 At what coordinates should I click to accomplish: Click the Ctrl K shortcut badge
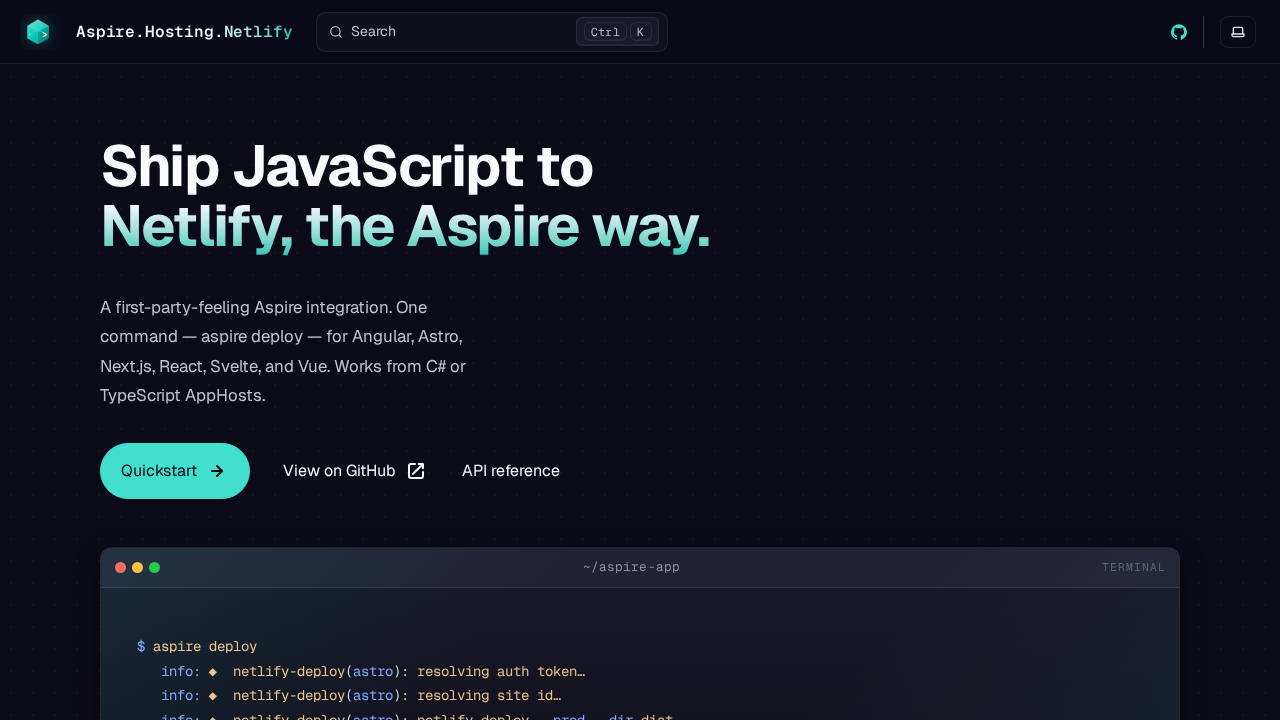click(617, 32)
